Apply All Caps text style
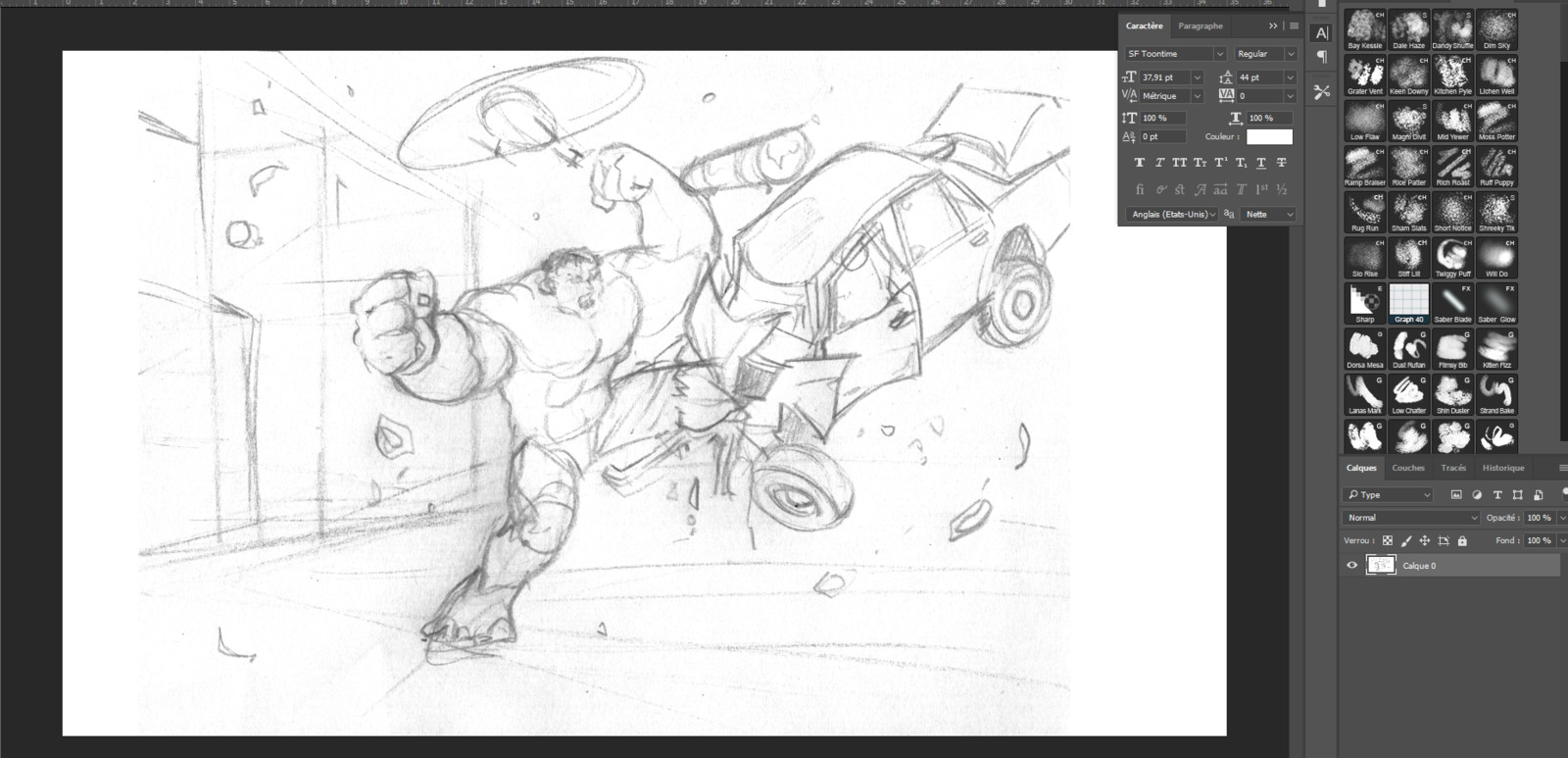Viewport: 1568px width, 758px height. point(1179,163)
